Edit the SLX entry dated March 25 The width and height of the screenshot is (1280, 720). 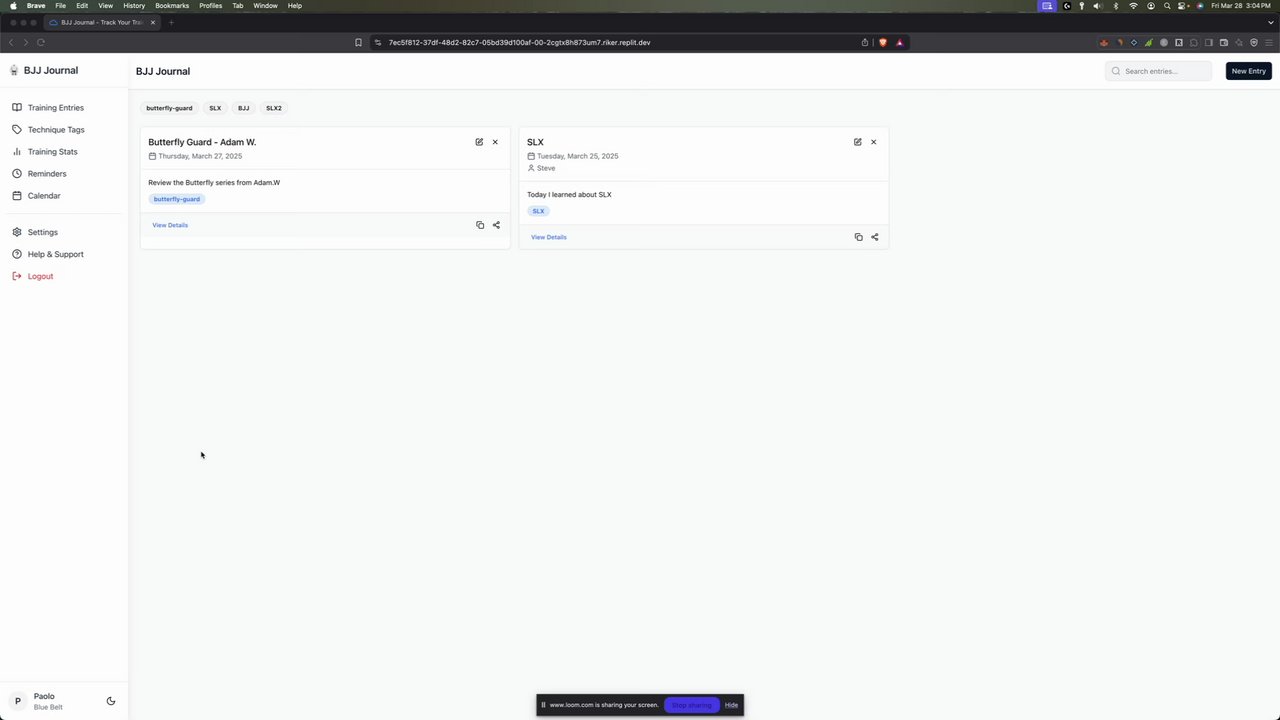coord(857,142)
